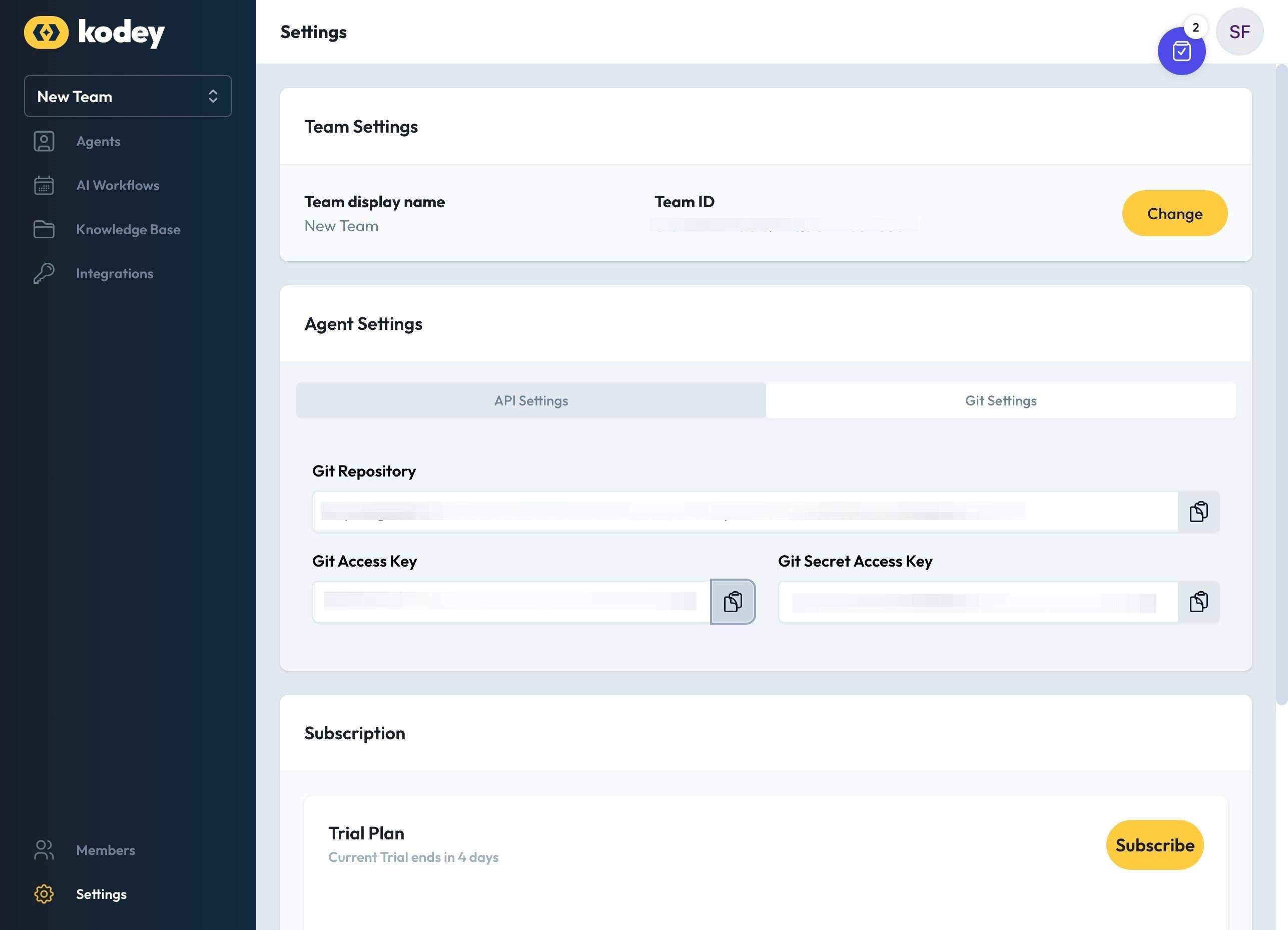
Task: Click the page vertical scrollbar
Action: tap(1281, 384)
